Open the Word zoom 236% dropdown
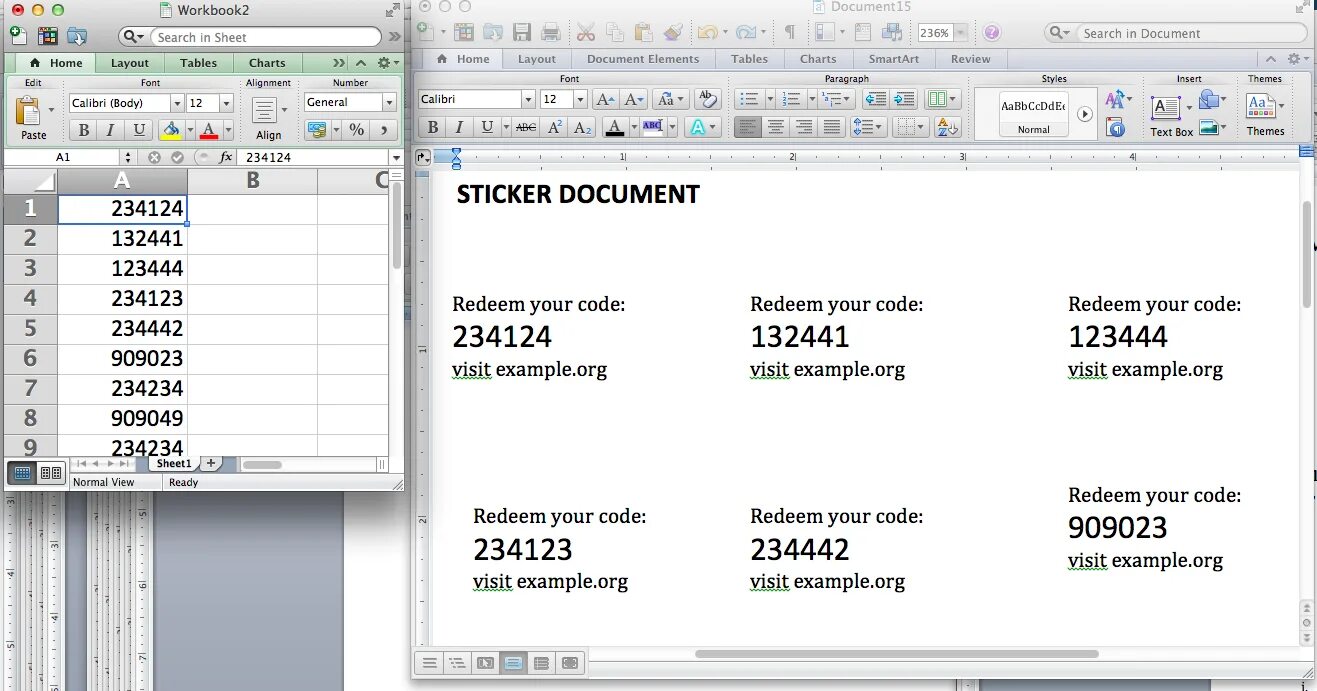Viewport: 1317px width, 691px height. (x=960, y=33)
